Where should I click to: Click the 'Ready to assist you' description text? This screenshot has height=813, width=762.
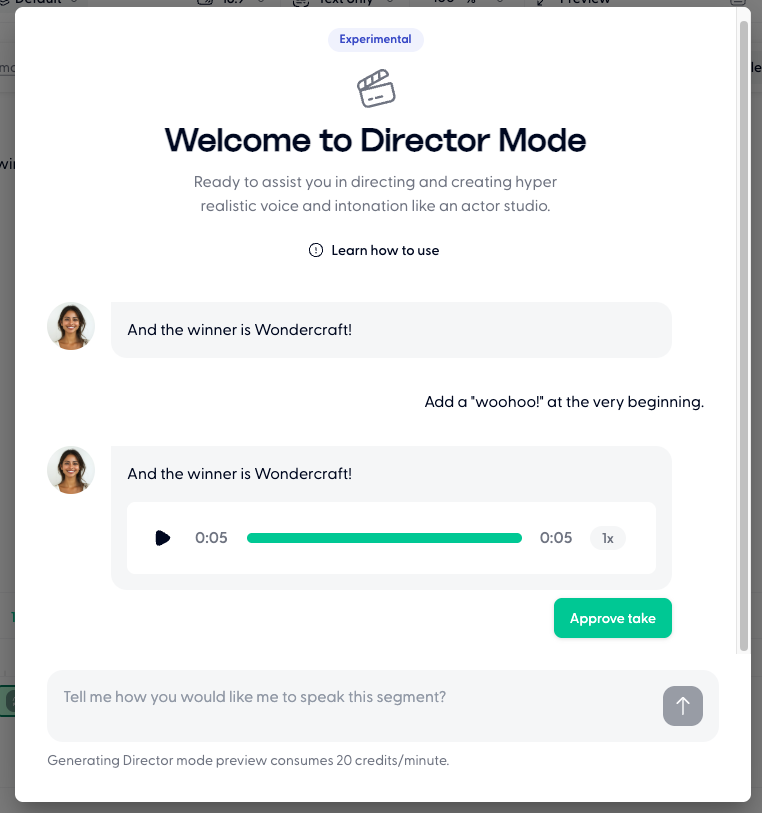click(375, 194)
